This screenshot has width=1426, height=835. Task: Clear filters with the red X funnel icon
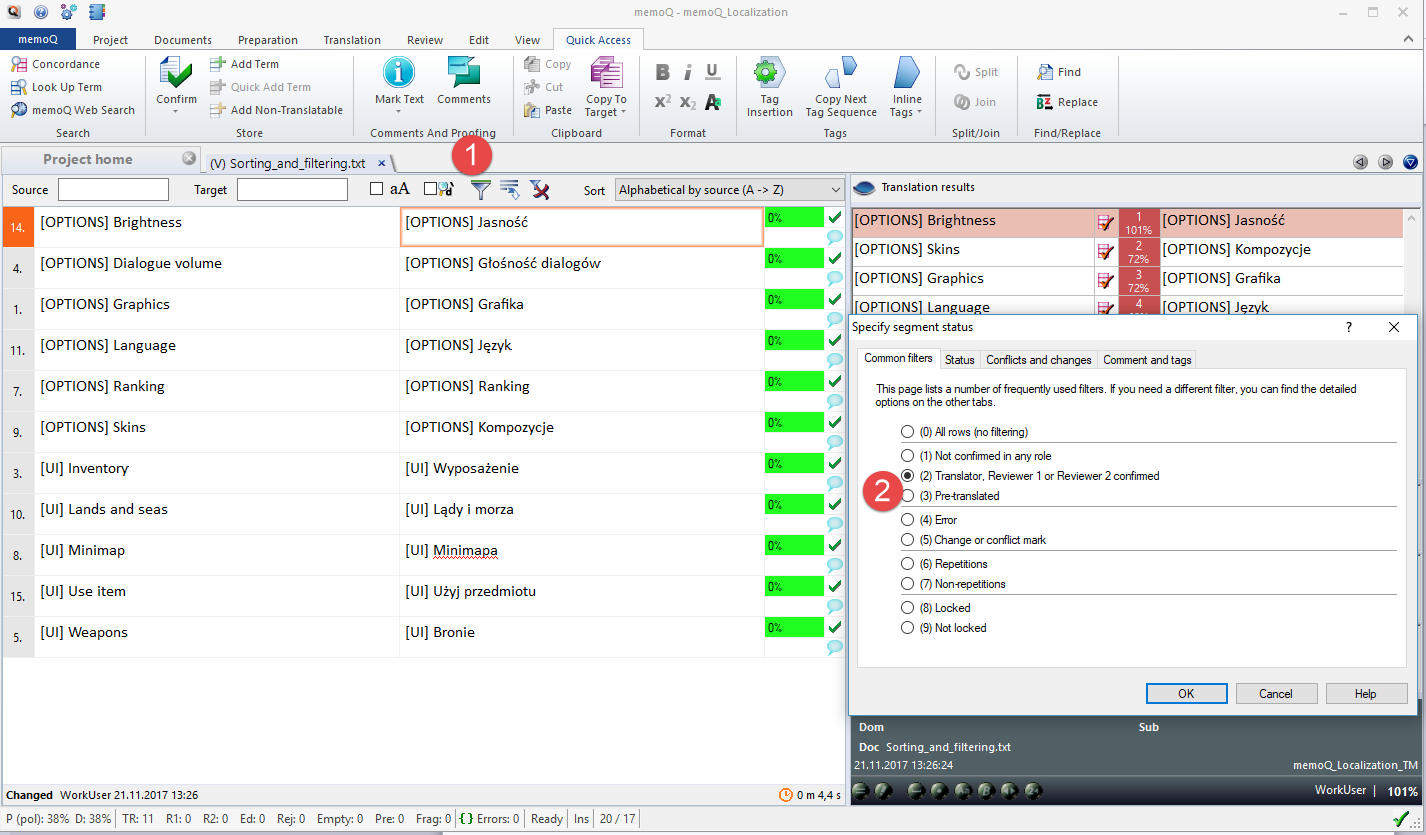pos(540,189)
